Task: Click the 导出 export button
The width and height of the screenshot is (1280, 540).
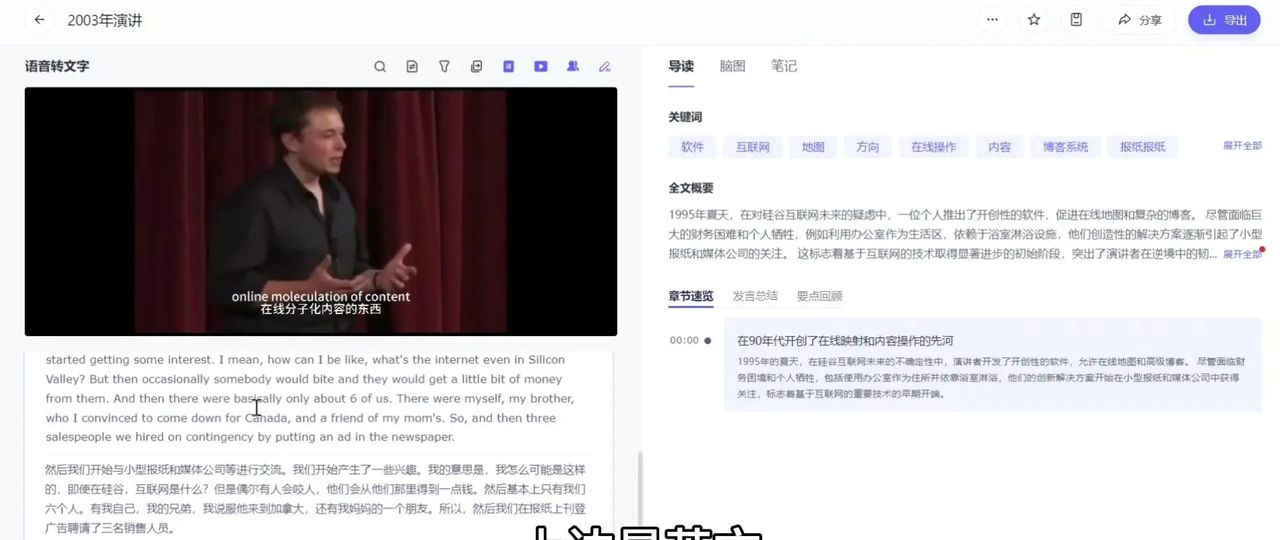Action: (x=1224, y=20)
